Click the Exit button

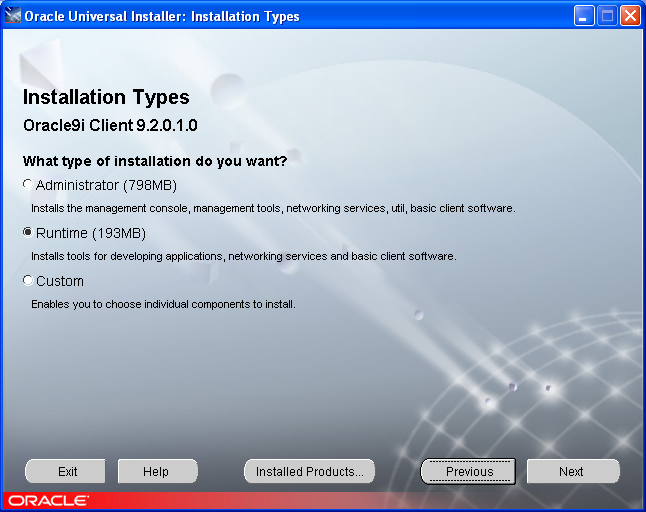coord(66,471)
